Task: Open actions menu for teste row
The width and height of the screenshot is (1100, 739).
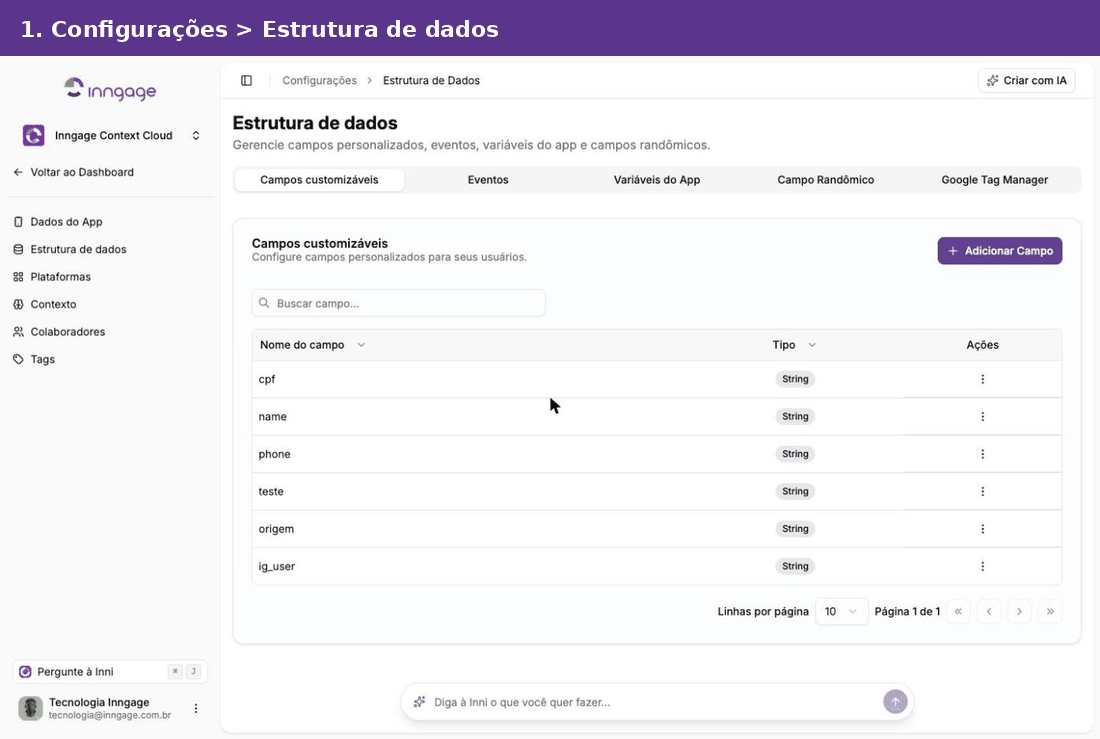Action: click(x=982, y=491)
